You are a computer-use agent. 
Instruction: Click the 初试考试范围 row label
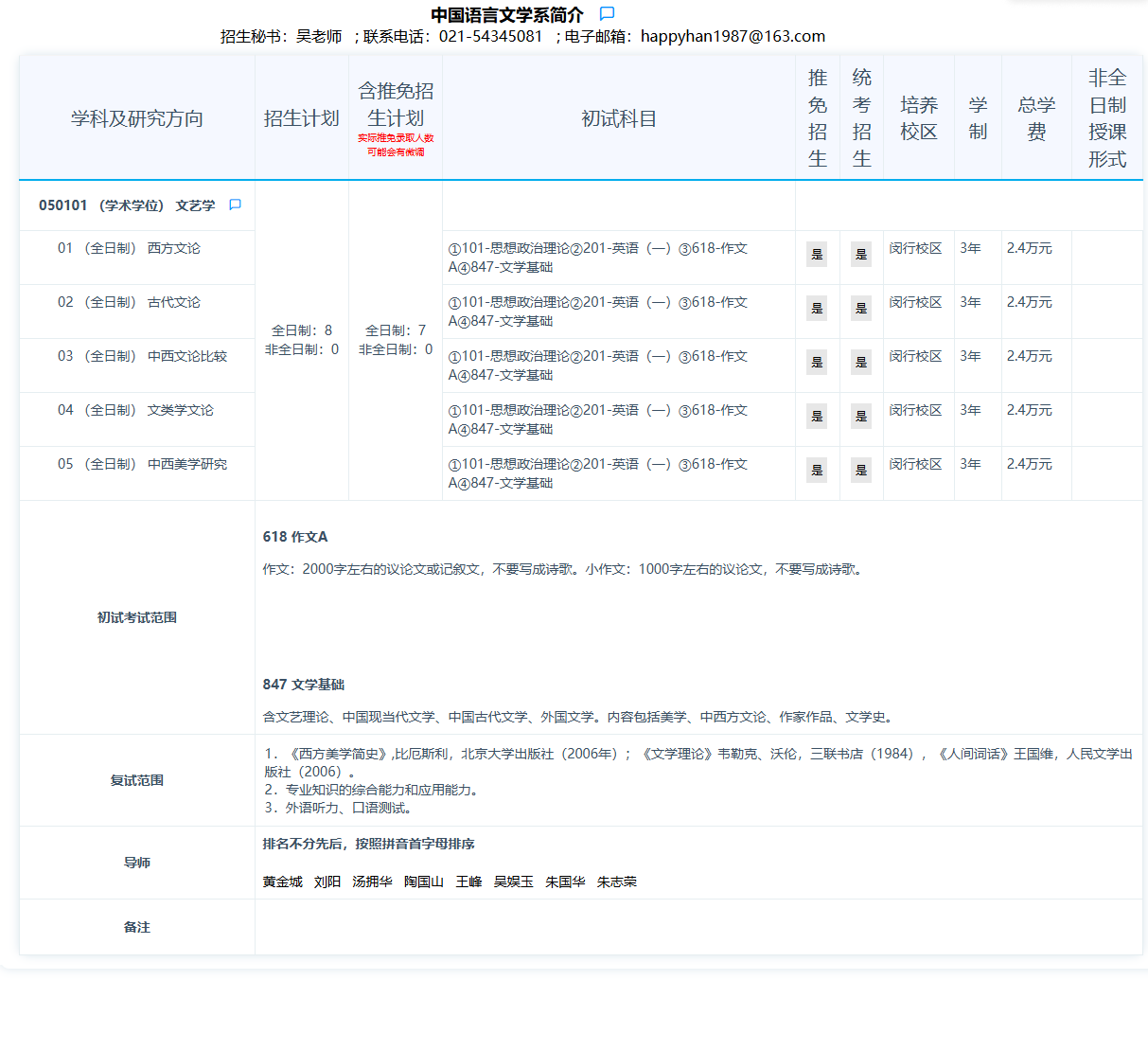pos(137,617)
